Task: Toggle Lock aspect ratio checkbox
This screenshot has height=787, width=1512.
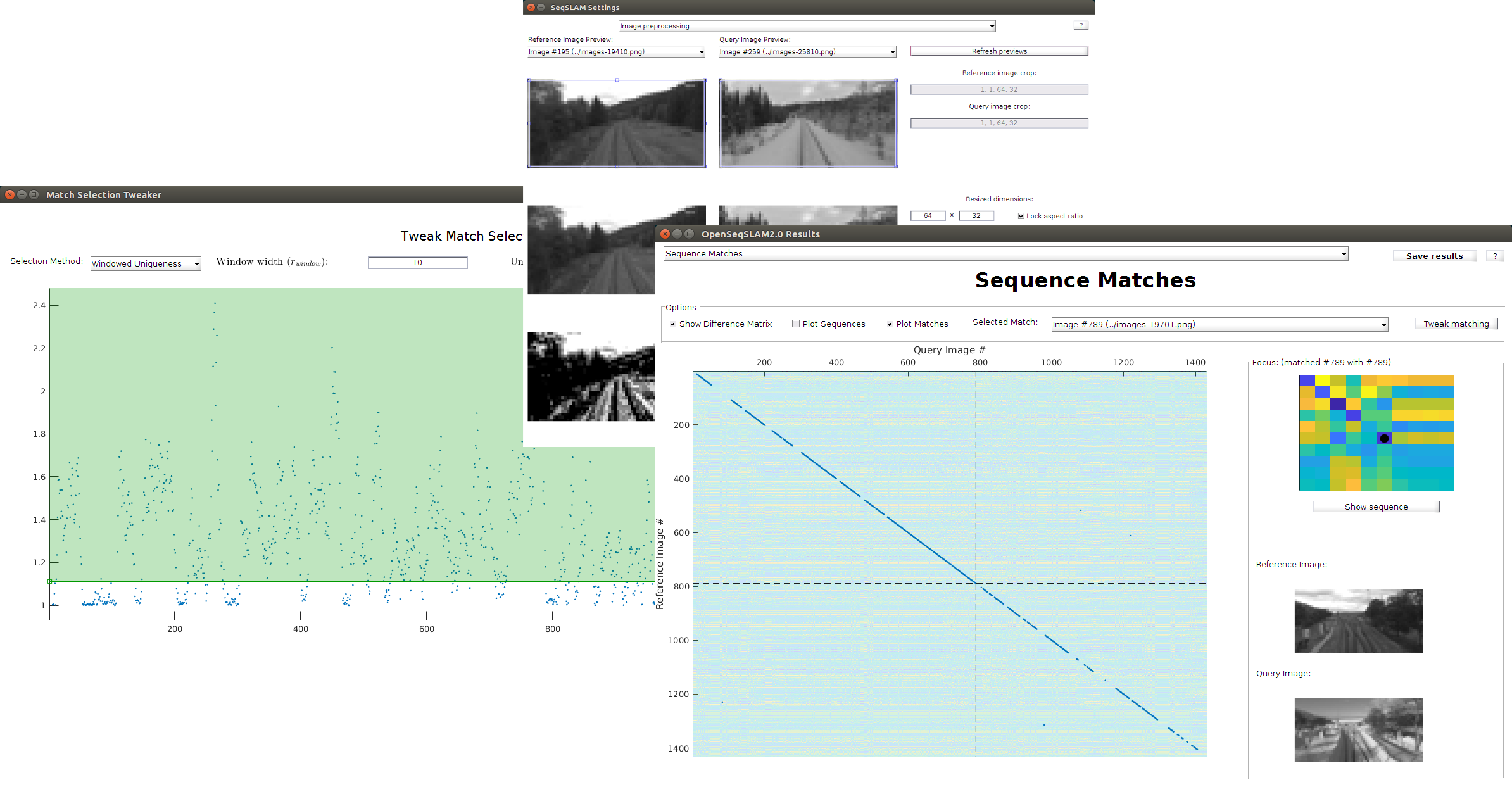Action: click(1021, 216)
